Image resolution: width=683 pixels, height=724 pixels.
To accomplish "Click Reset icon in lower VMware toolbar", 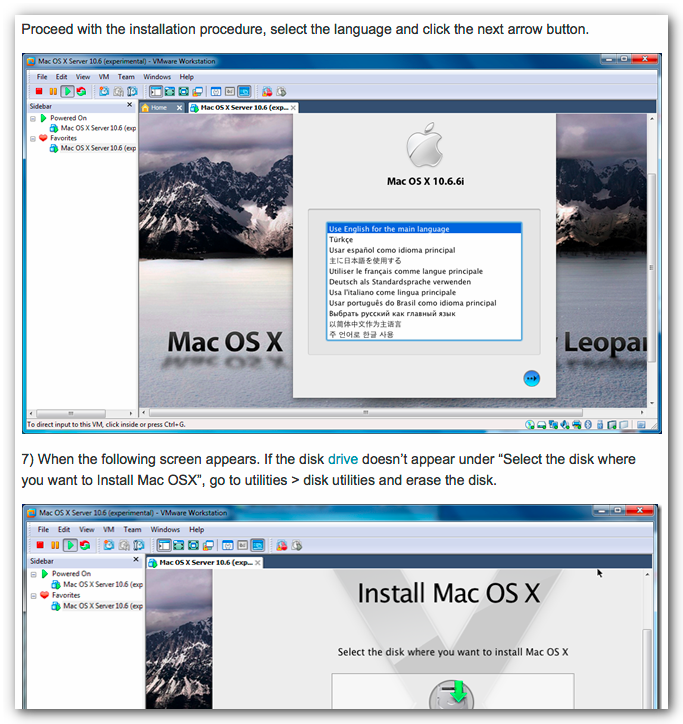I will tap(85, 545).
